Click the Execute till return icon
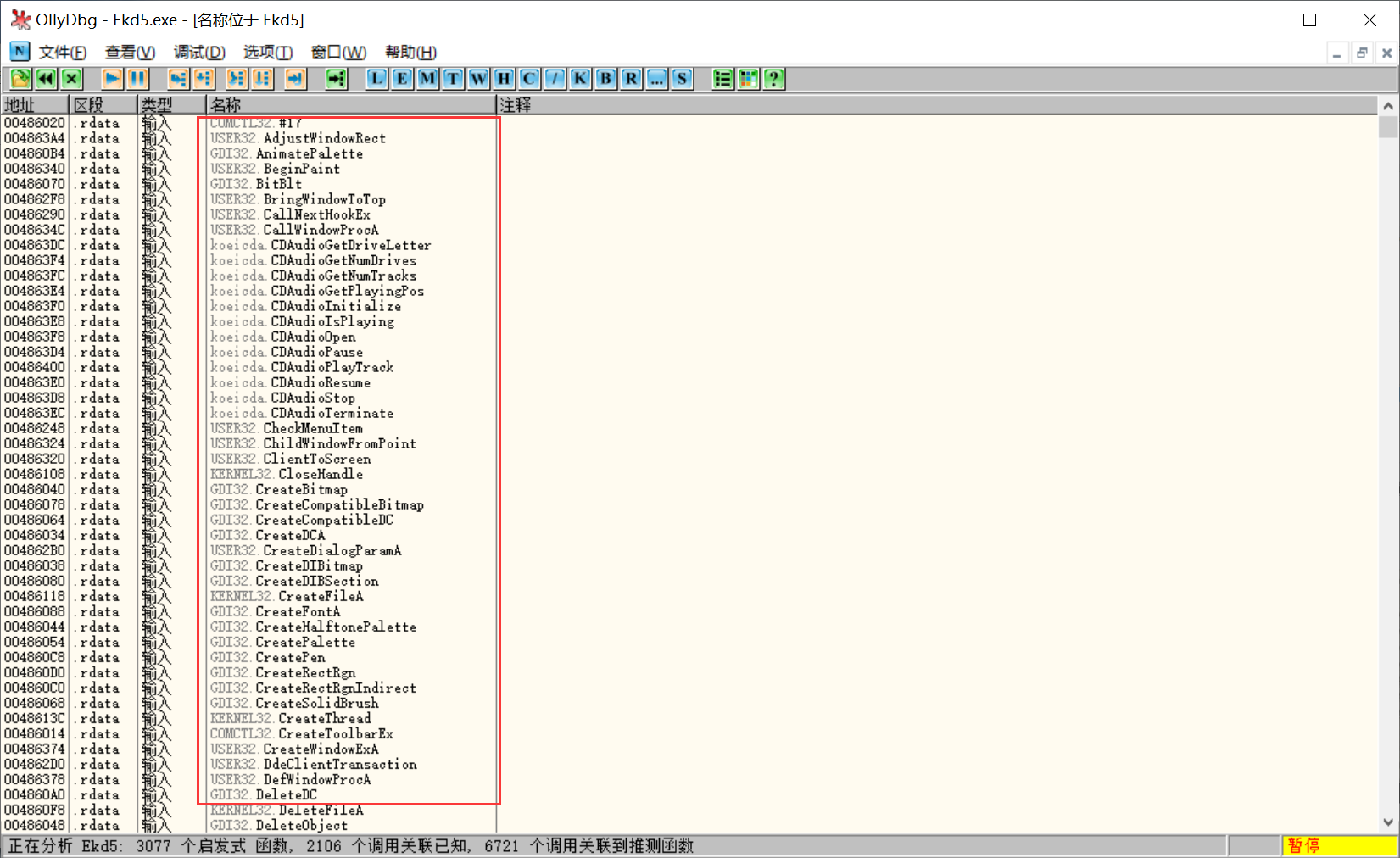The height and width of the screenshot is (858, 1400). 295,79
